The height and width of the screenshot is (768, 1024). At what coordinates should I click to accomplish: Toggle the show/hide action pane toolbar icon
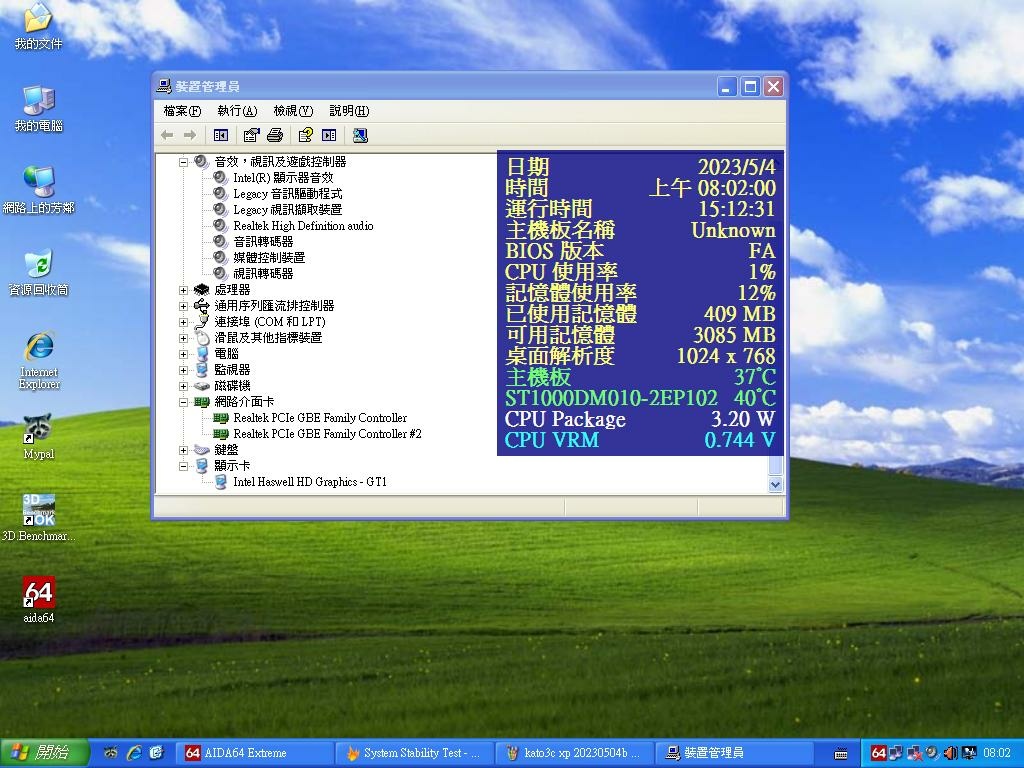pyautogui.click(x=329, y=135)
